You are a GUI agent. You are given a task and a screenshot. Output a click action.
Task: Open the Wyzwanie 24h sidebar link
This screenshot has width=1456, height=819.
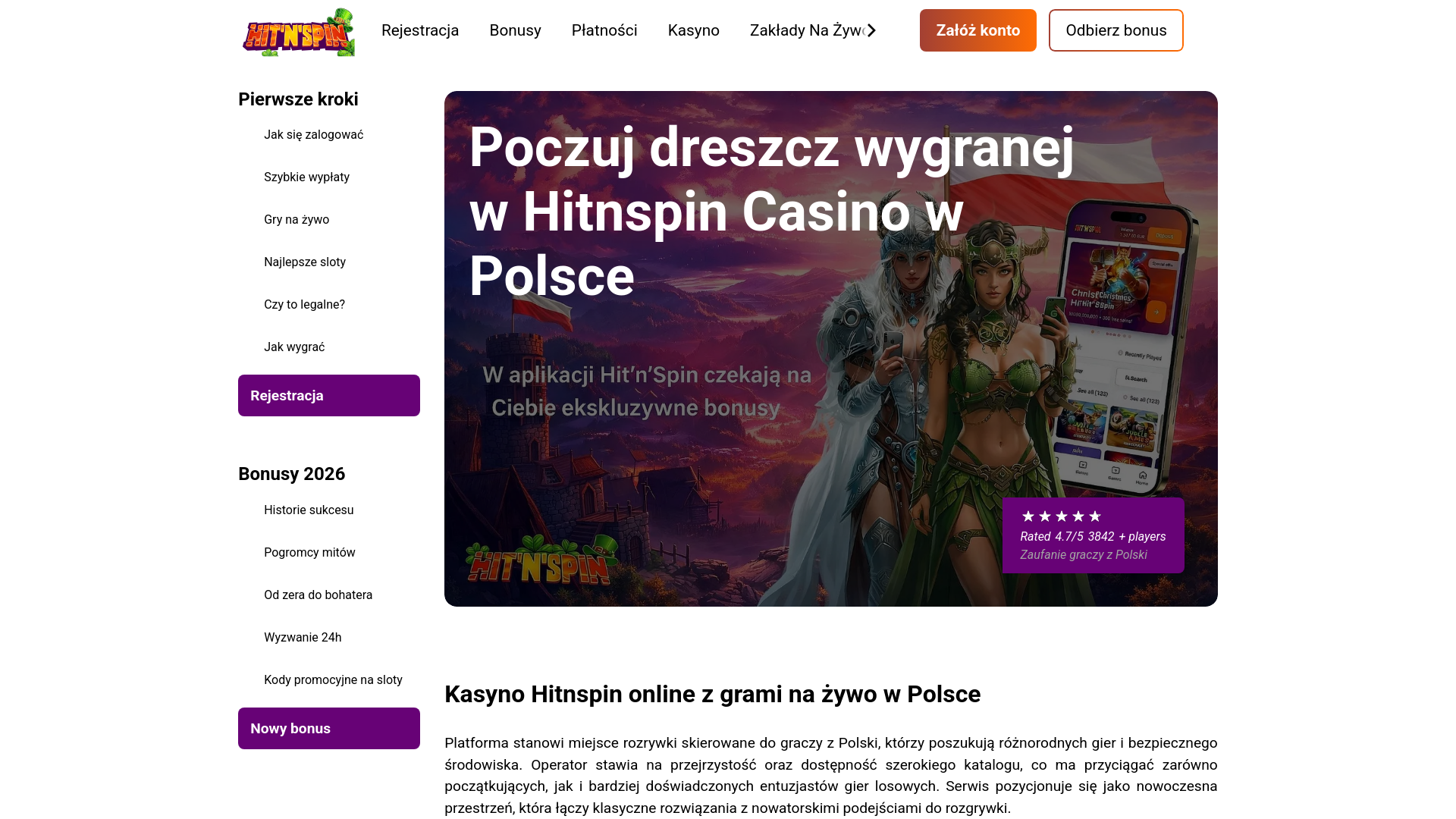tap(303, 638)
